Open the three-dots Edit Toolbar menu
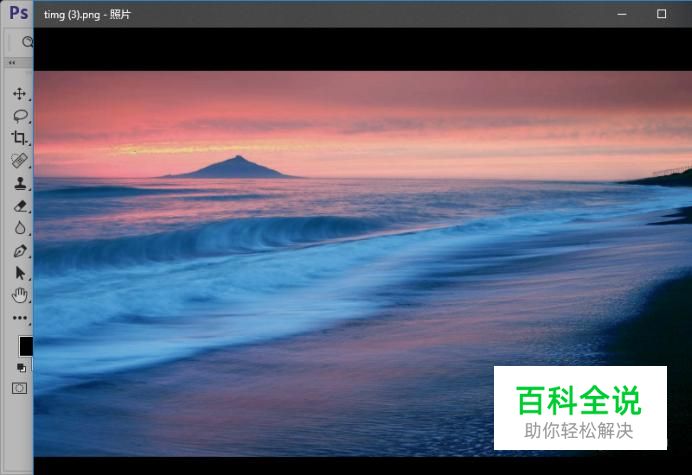This screenshot has width=692, height=475. click(x=19, y=318)
